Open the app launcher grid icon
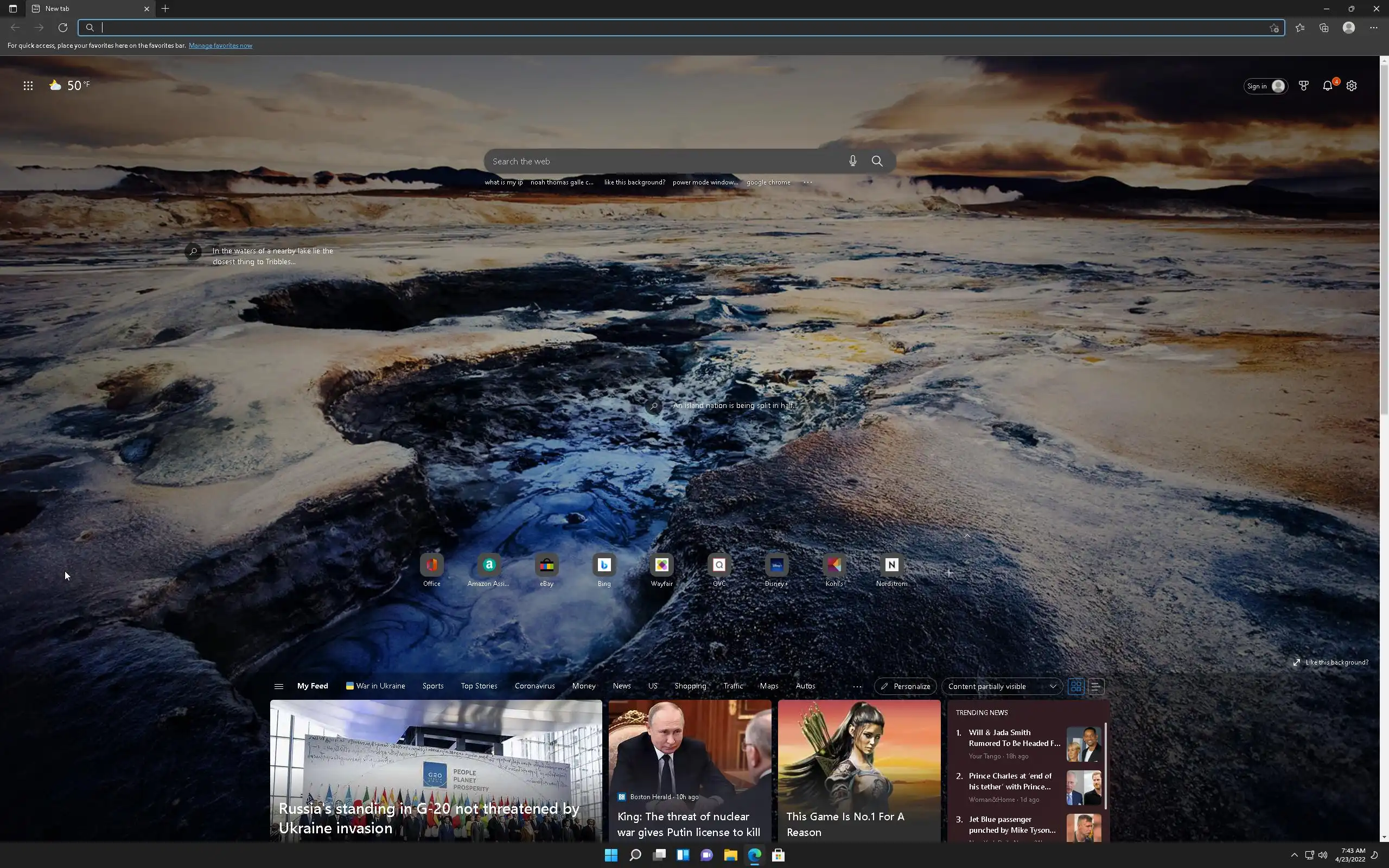The height and width of the screenshot is (868, 1389). pos(28,86)
